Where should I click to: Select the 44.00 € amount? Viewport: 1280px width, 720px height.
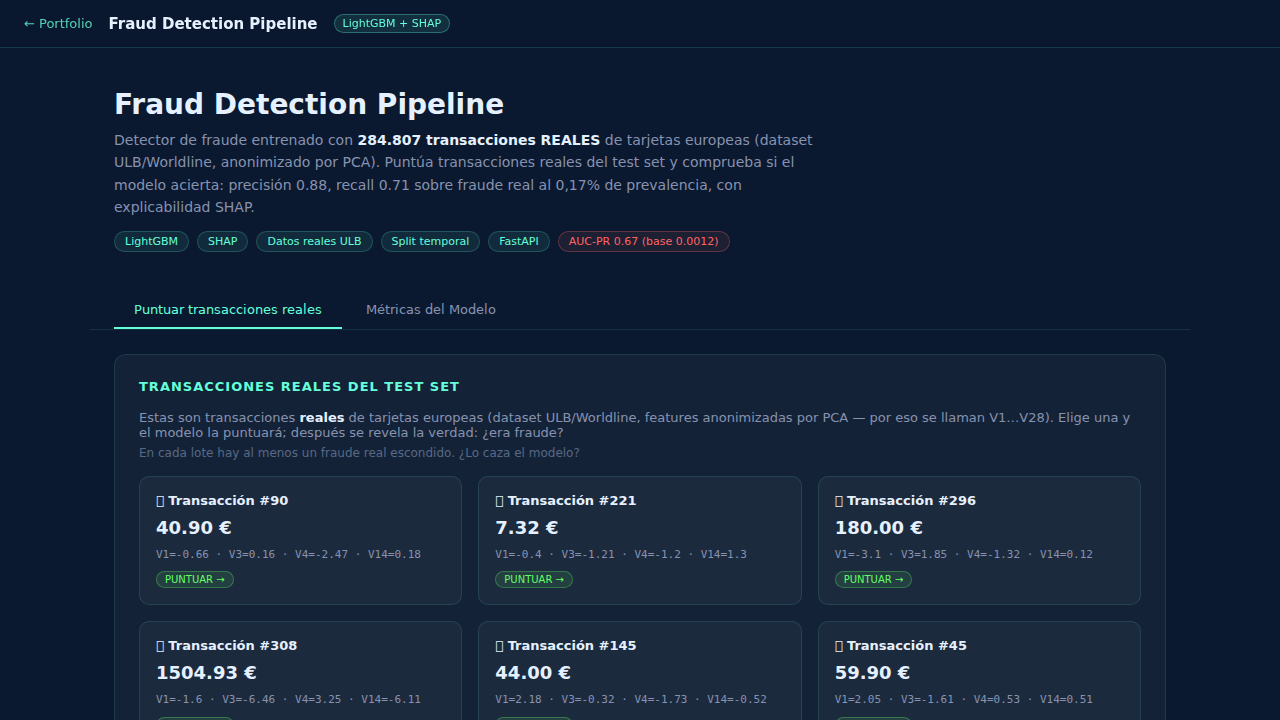pyautogui.click(x=533, y=673)
